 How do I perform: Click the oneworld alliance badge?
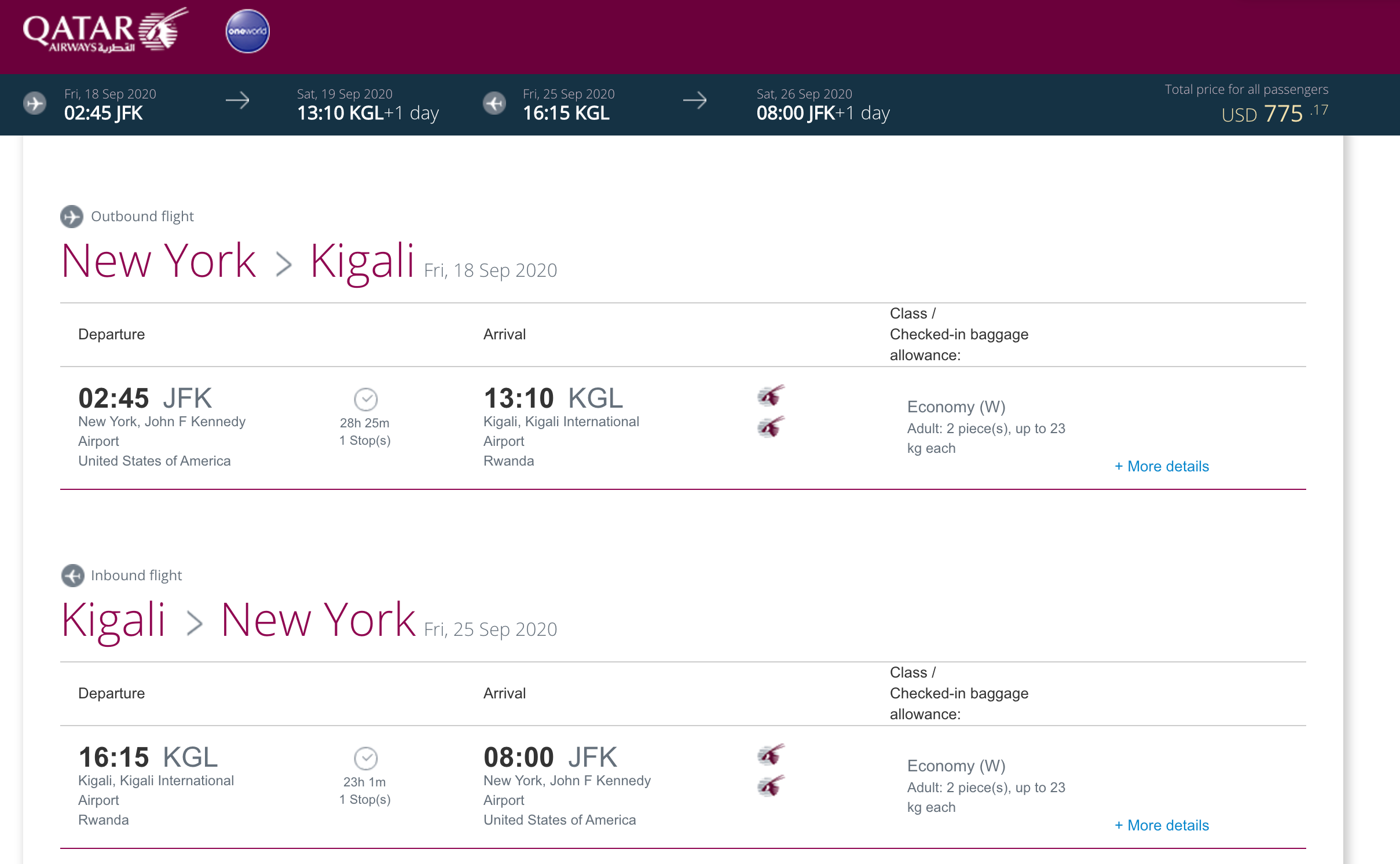(247, 31)
